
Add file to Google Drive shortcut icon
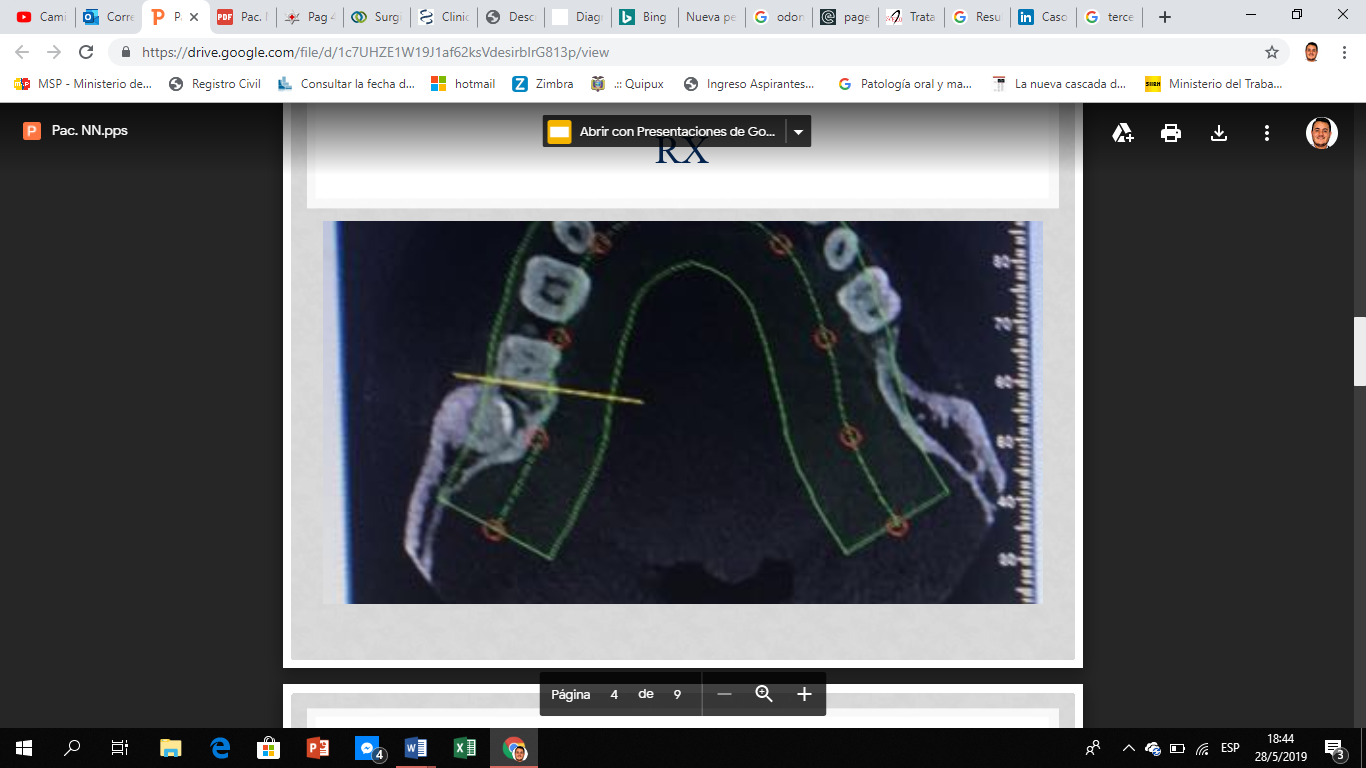tap(1123, 133)
